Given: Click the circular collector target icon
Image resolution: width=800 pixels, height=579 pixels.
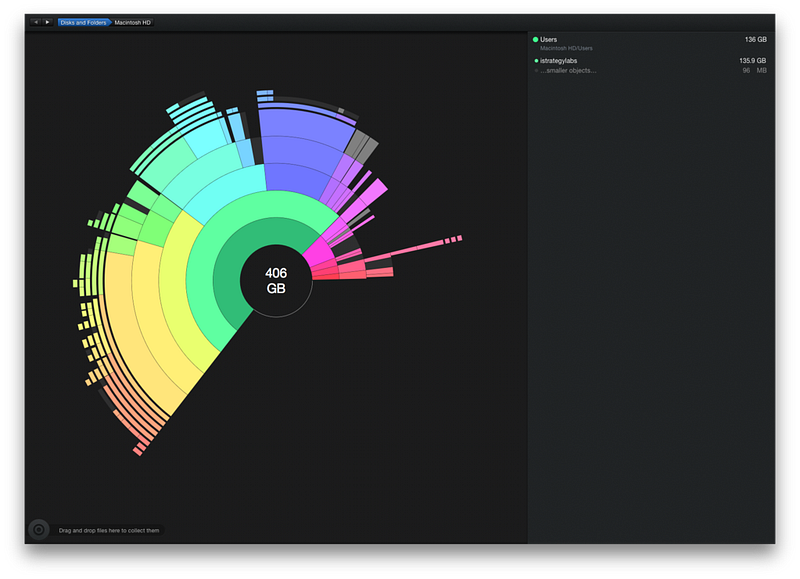Looking at the screenshot, I should 39,530.
